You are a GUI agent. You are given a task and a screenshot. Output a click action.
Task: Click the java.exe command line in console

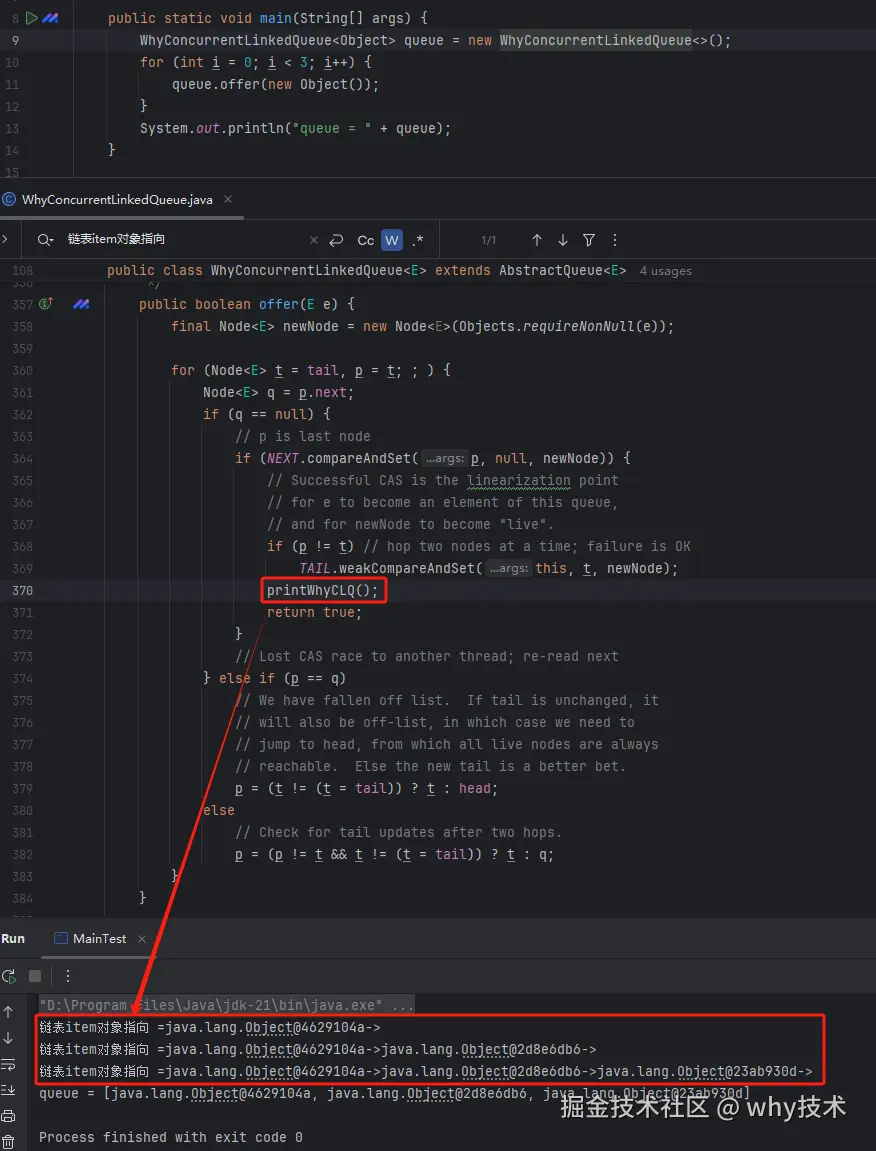227,1005
